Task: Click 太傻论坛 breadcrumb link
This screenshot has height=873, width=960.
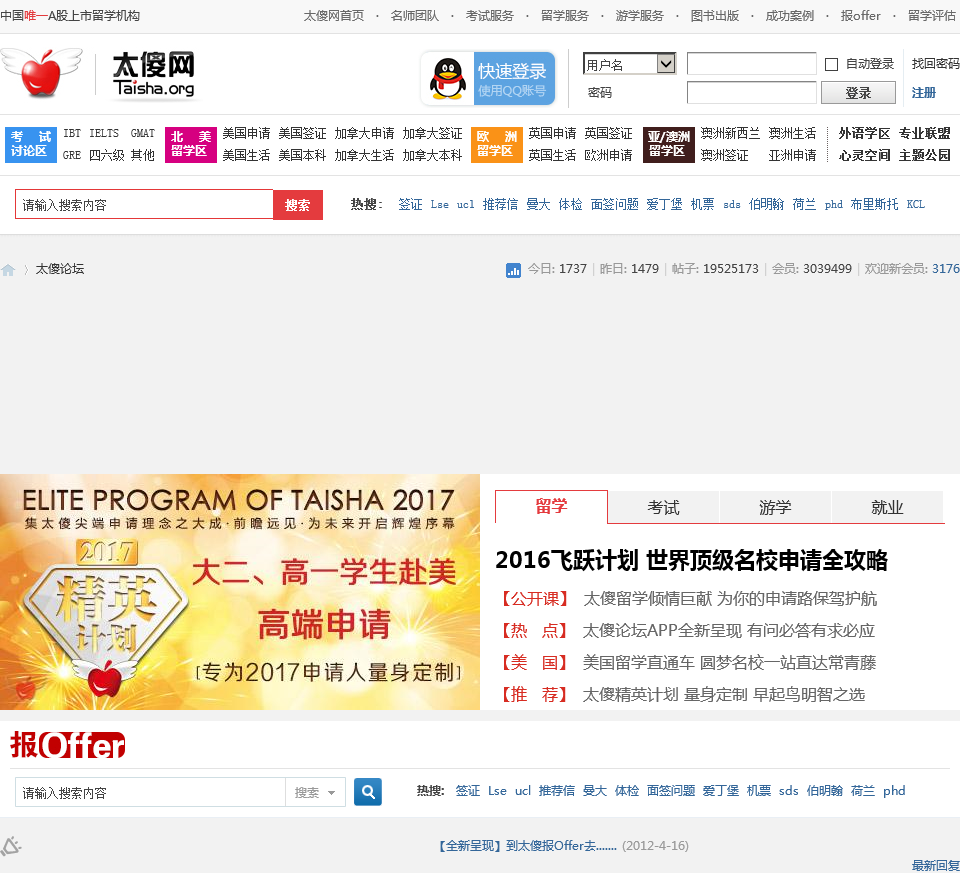Action: point(59,269)
